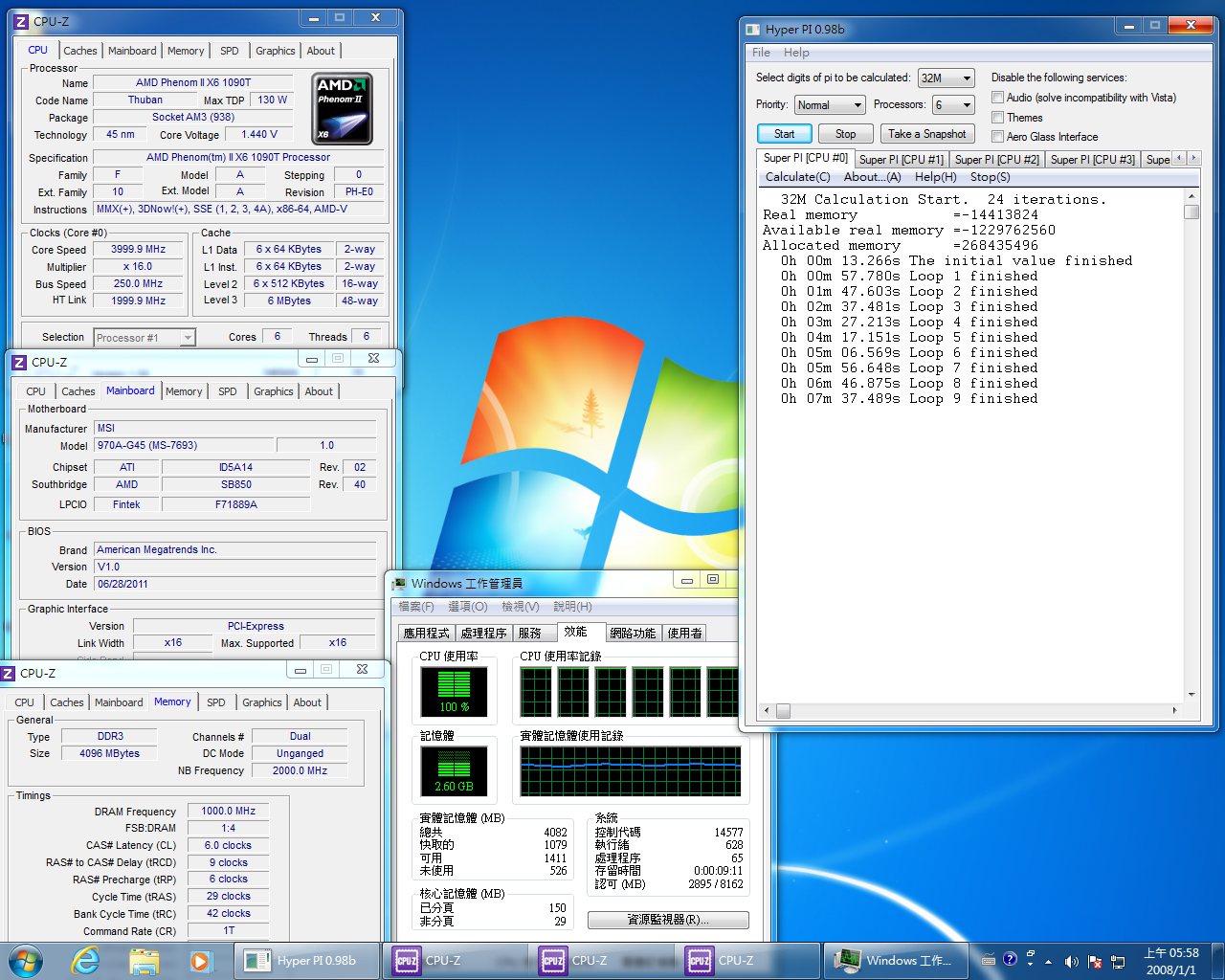Click title icon of CPU-Z Mainboard window
Image resolution: width=1225 pixels, height=980 pixels.
point(20,362)
